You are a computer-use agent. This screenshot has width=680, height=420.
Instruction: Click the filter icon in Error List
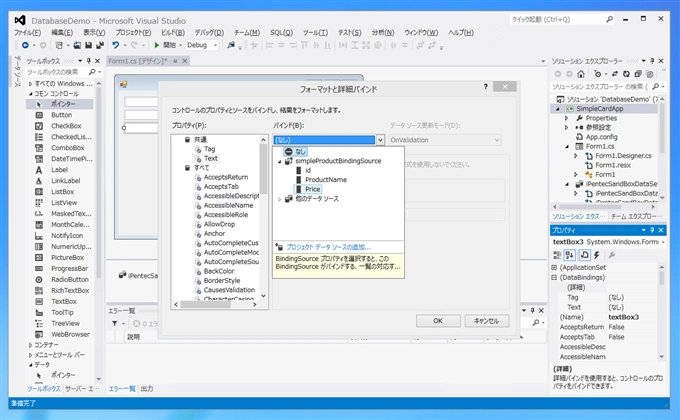click(x=114, y=323)
